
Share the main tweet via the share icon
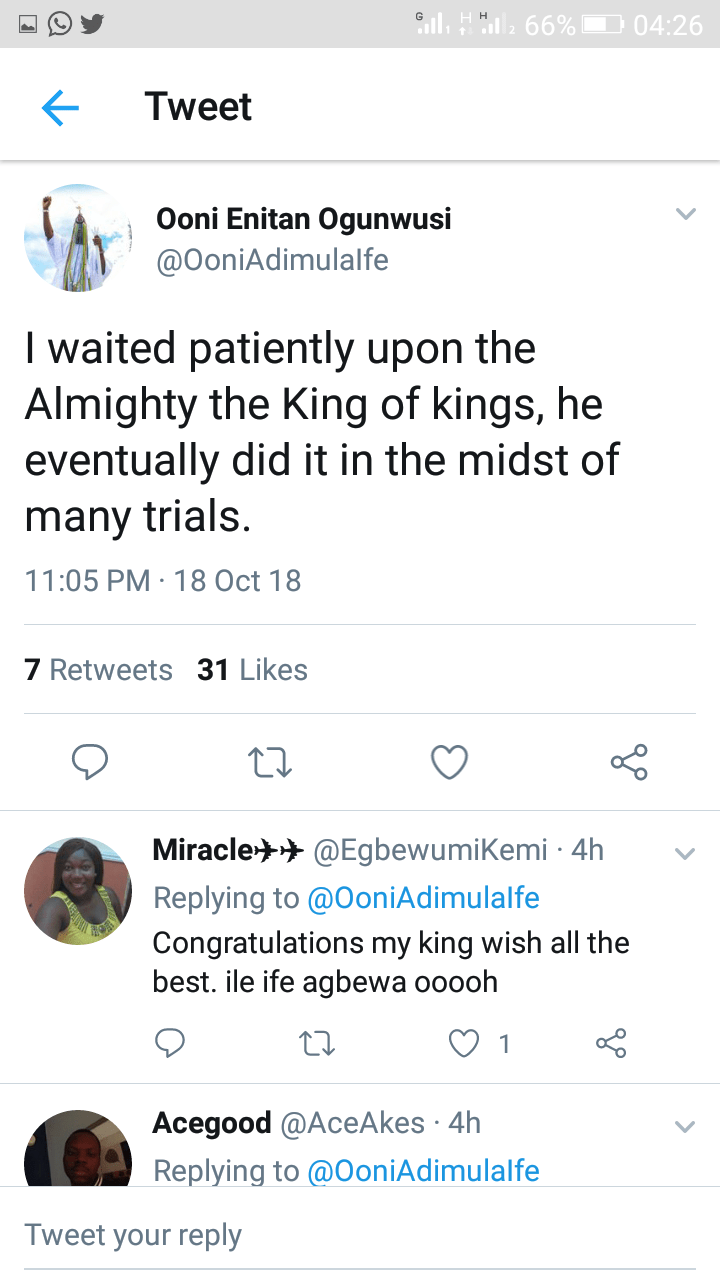[x=629, y=762]
